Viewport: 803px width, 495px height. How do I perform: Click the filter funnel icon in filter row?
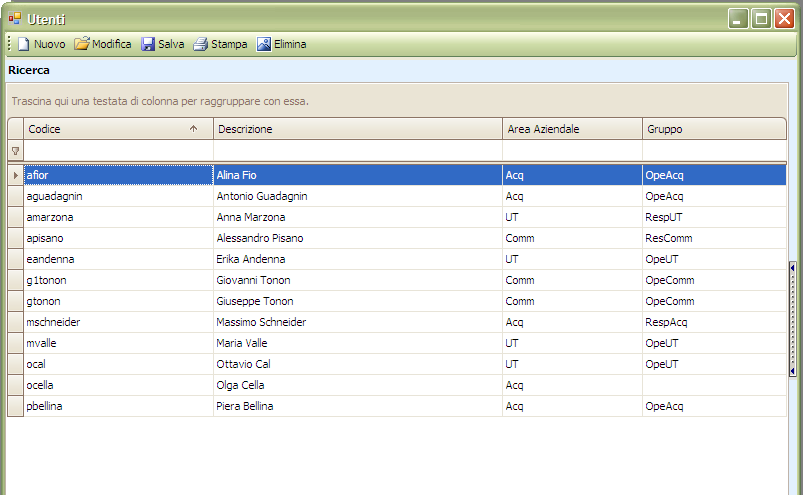15,151
